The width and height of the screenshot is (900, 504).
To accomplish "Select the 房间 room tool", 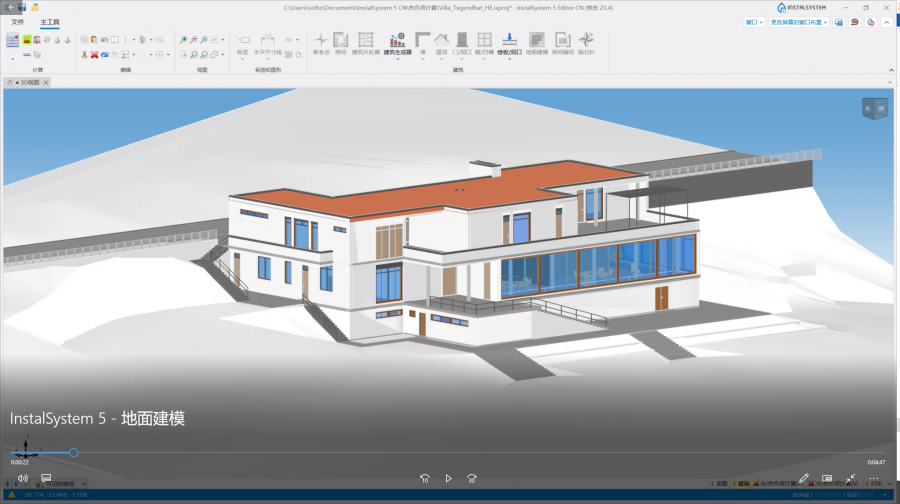I will (x=341, y=42).
